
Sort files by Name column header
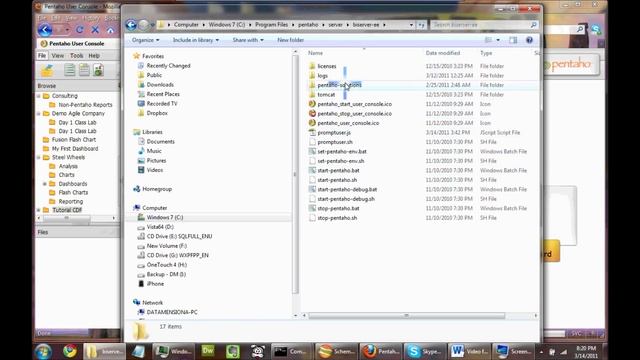tap(315, 53)
